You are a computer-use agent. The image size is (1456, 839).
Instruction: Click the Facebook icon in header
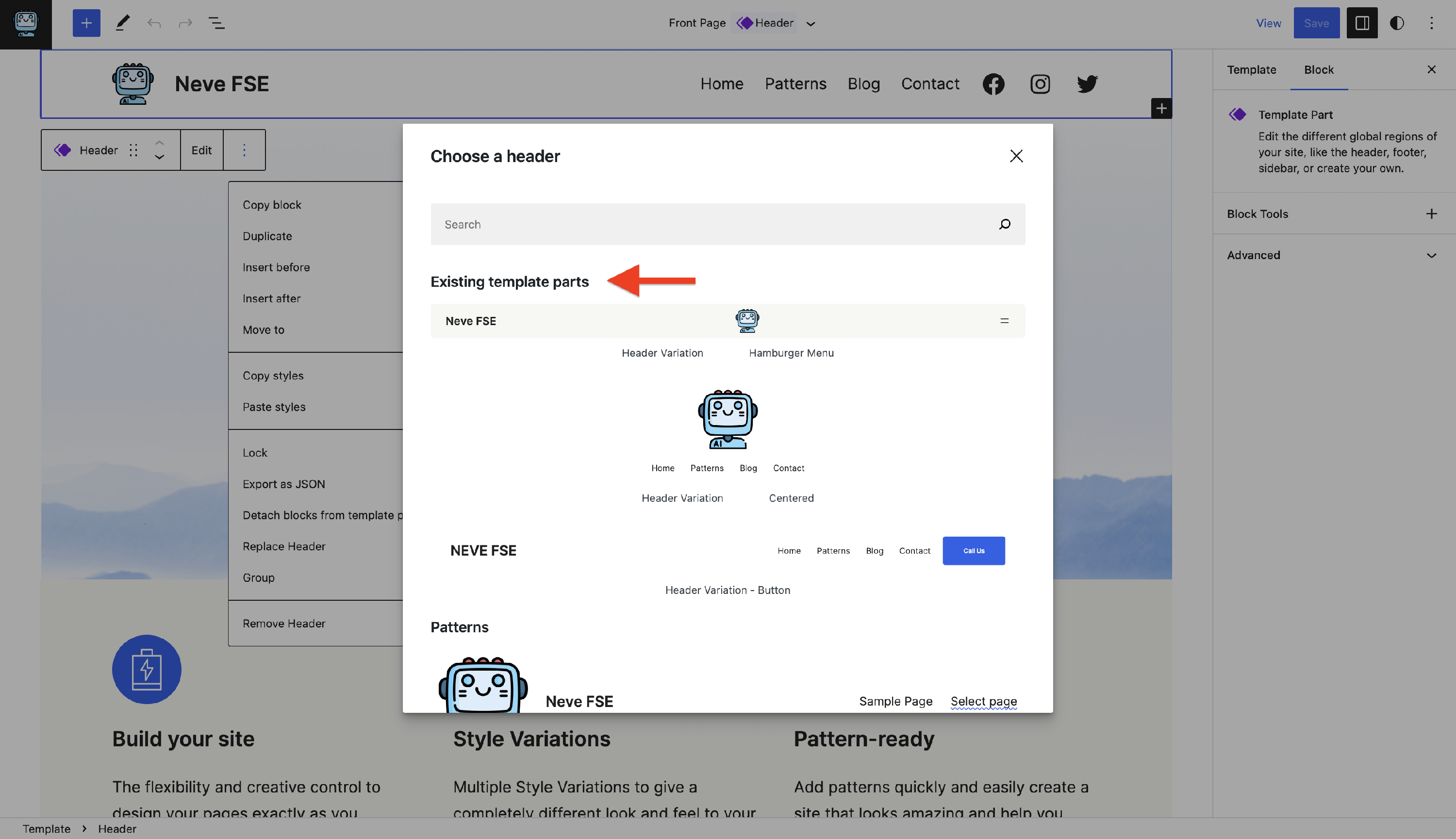tap(993, 84)
